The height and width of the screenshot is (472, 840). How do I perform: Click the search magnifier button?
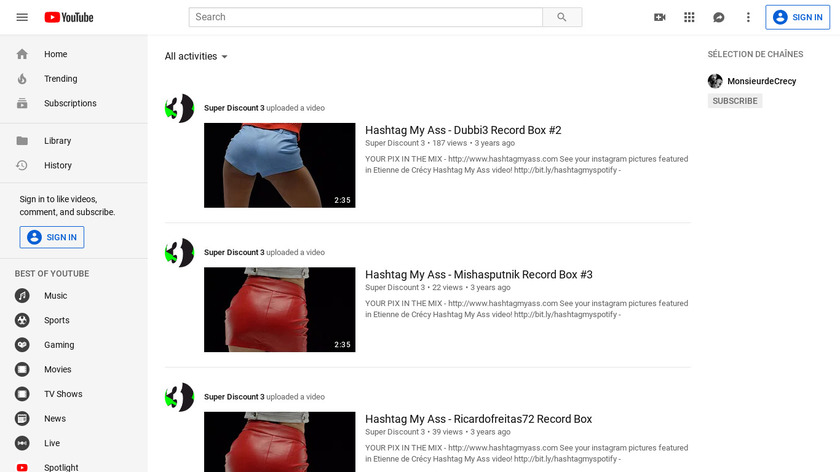(x=562, y=17)
